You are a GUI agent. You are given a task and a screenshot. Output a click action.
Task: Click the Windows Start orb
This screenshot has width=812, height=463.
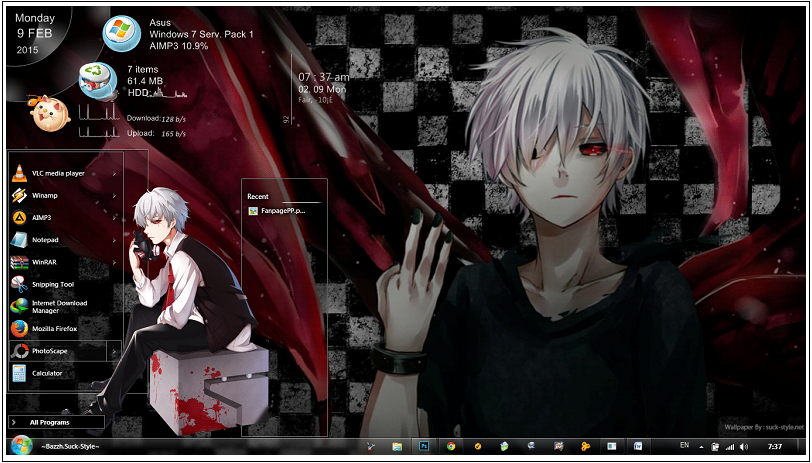coord(20,445)
